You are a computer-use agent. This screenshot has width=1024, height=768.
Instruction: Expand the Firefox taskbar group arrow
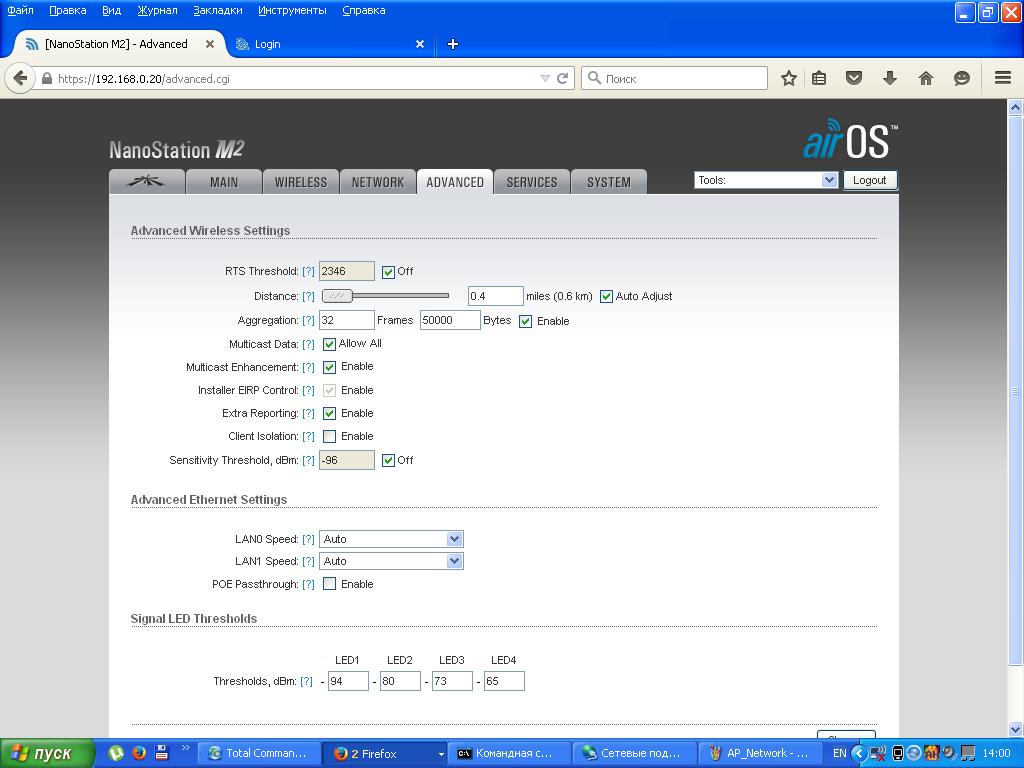(x=441, y=754)
